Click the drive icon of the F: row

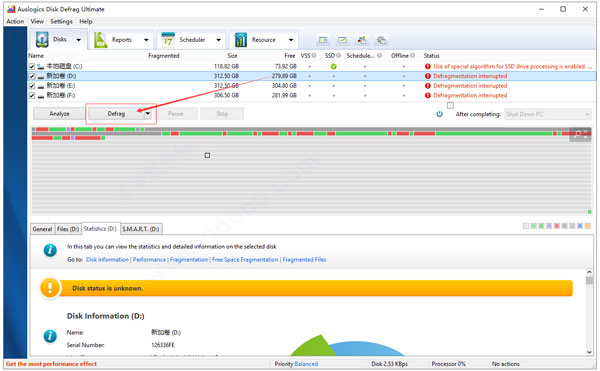[41, 96]
